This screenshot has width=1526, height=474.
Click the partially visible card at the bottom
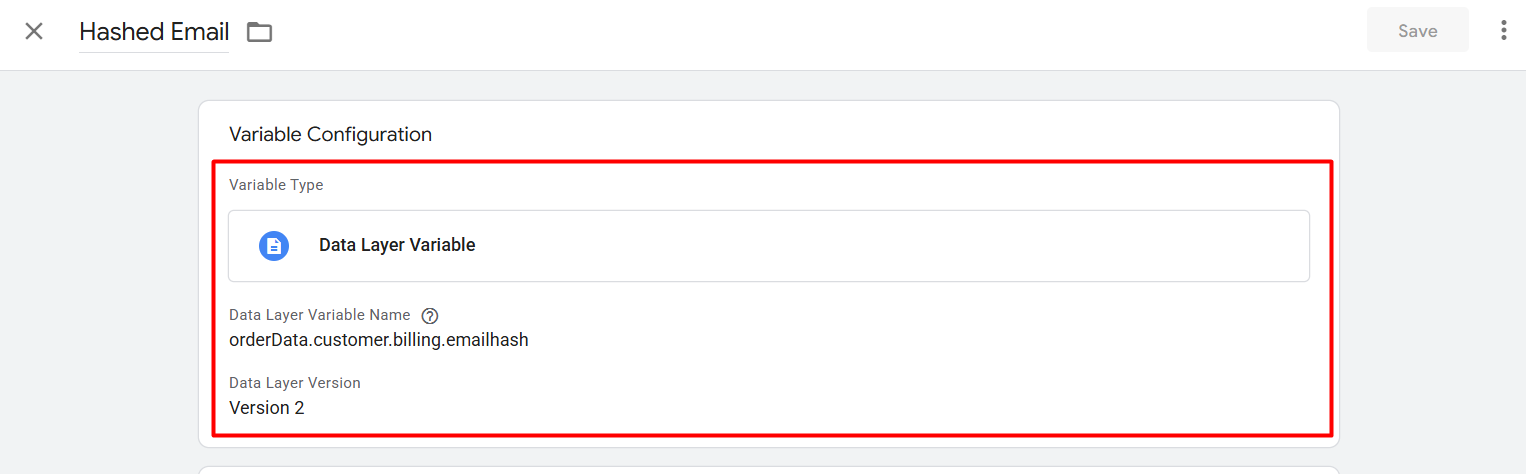point(768,469)
